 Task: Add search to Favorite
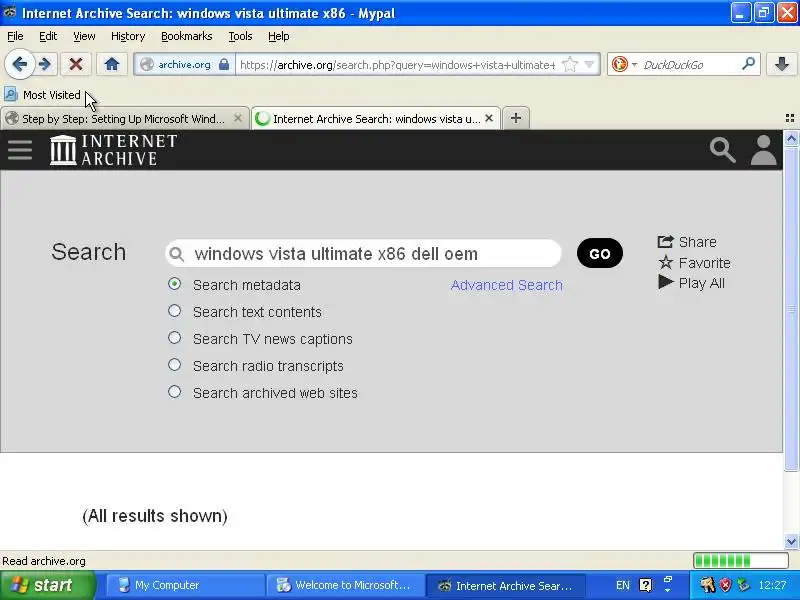(694, 263)
